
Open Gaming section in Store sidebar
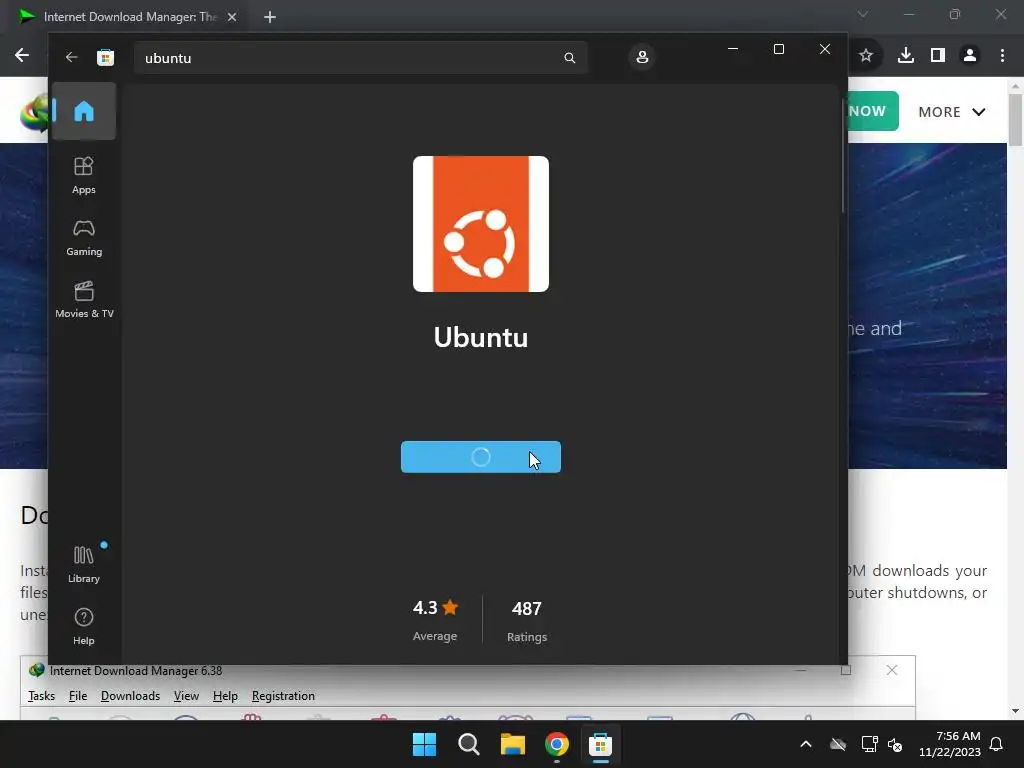coord(84,238)
